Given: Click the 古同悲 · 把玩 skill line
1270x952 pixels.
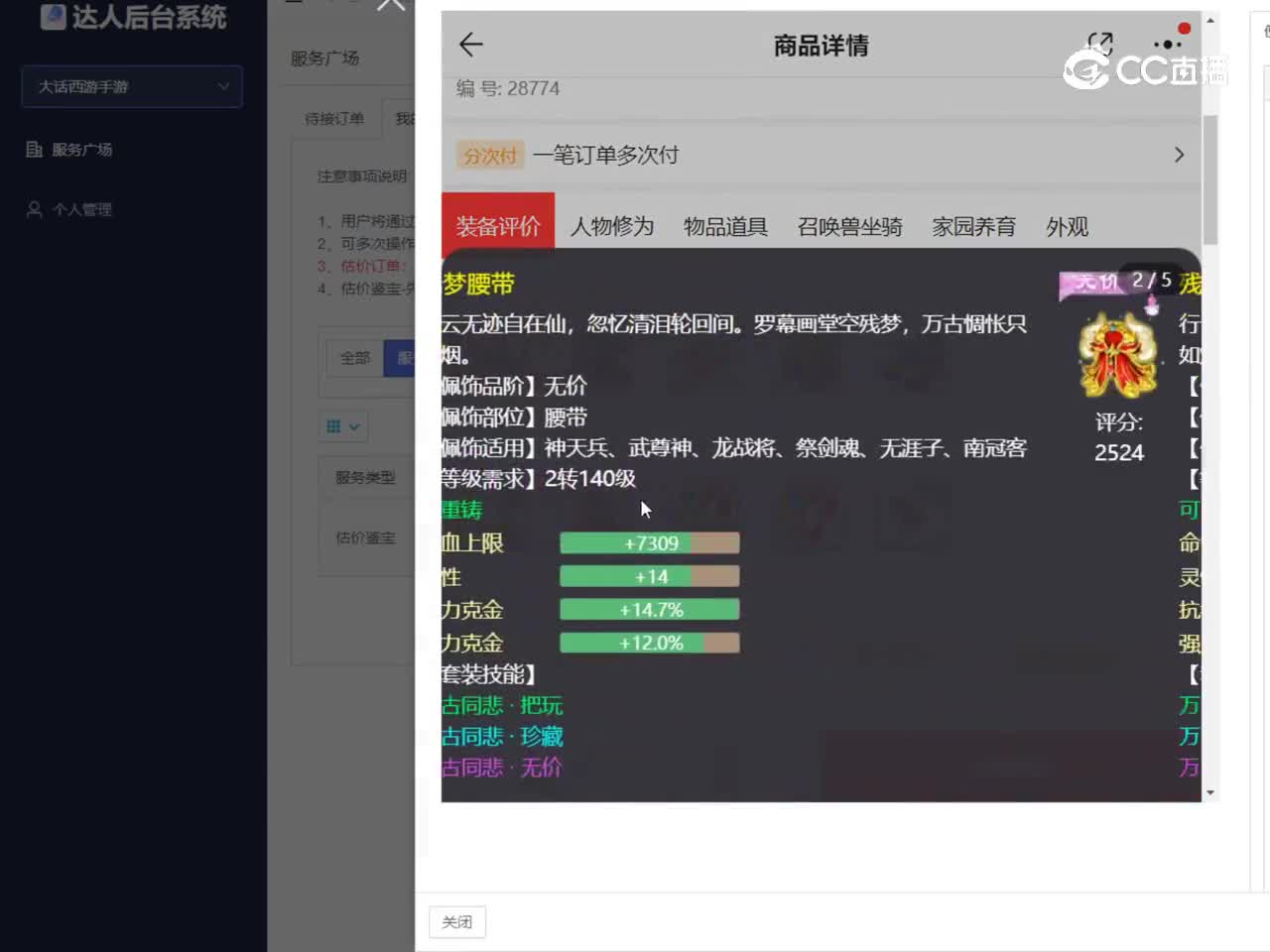Looking at the screenshot, I should [x=502, y=706].
